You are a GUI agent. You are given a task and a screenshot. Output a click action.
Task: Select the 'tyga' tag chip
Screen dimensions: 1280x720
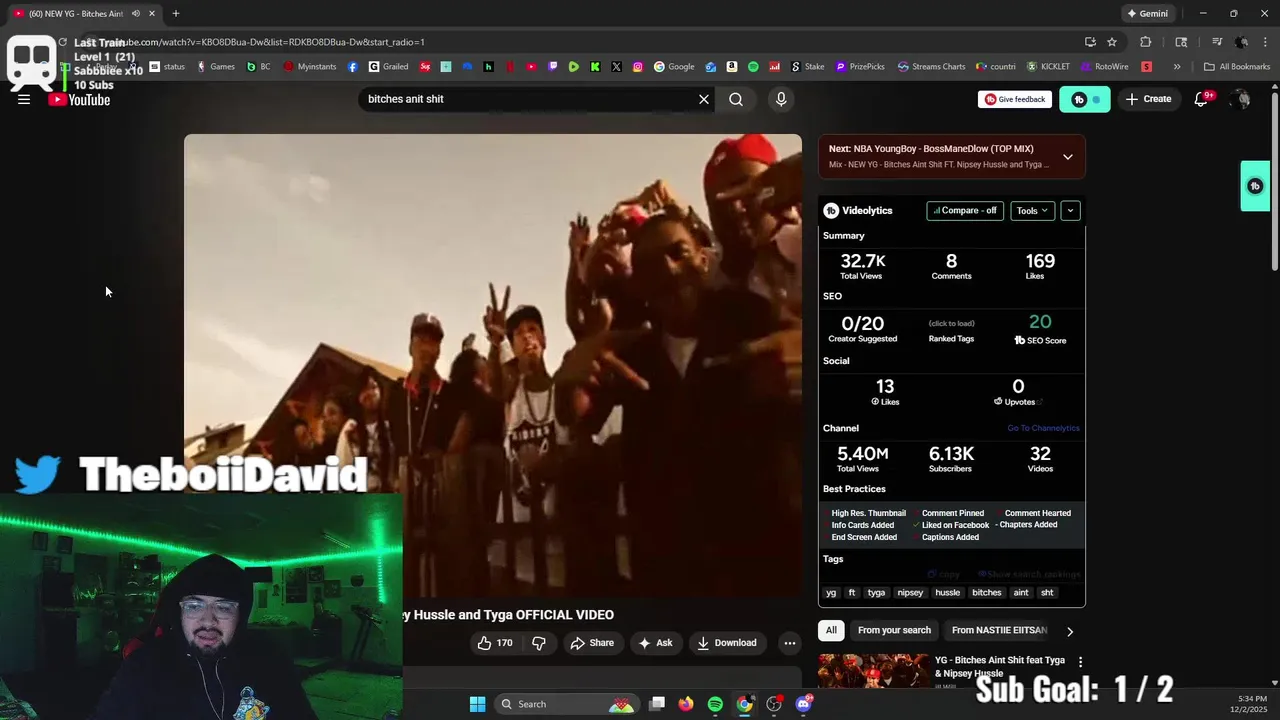(876, 592)
